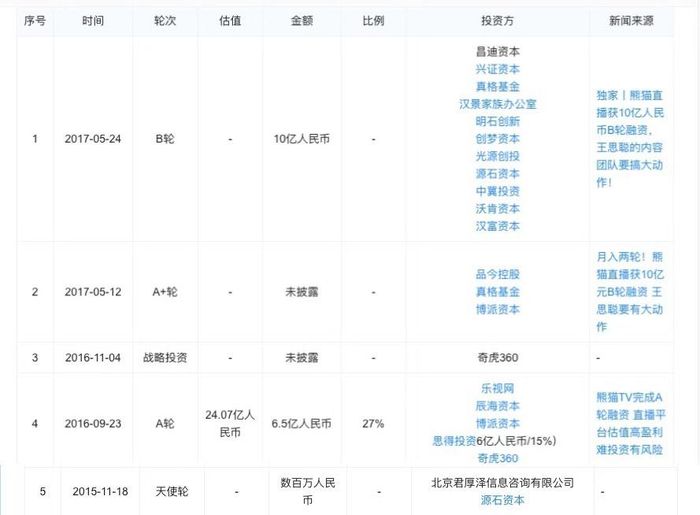Screen dimensions: 700x515
Task: Click the 汉景家族办公室 investor link
Action: (497, 104)
